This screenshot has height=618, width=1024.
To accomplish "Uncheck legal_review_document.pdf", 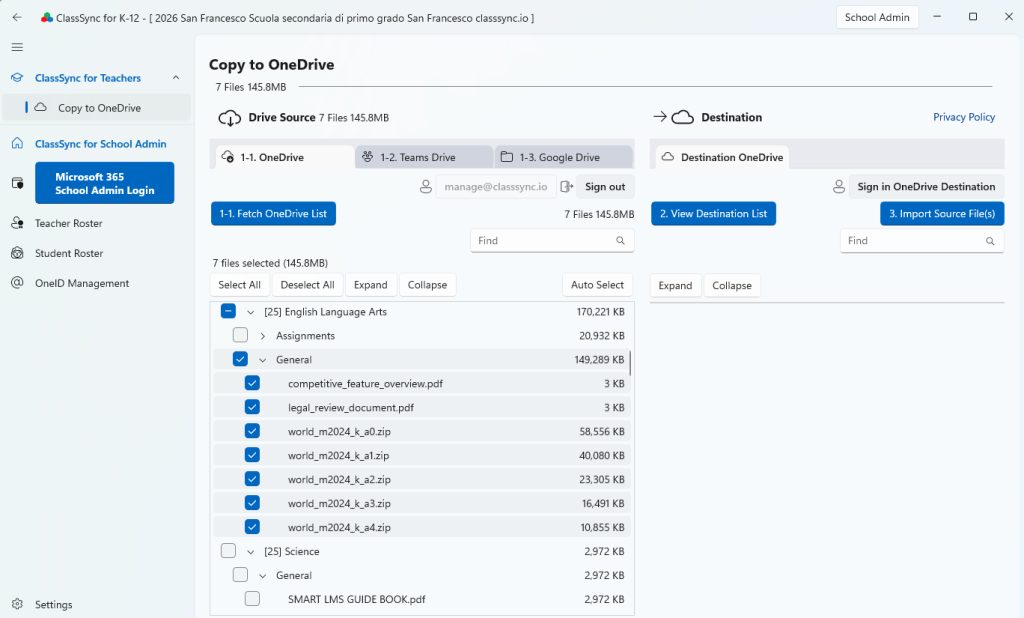I will click(x=252, y=407).
